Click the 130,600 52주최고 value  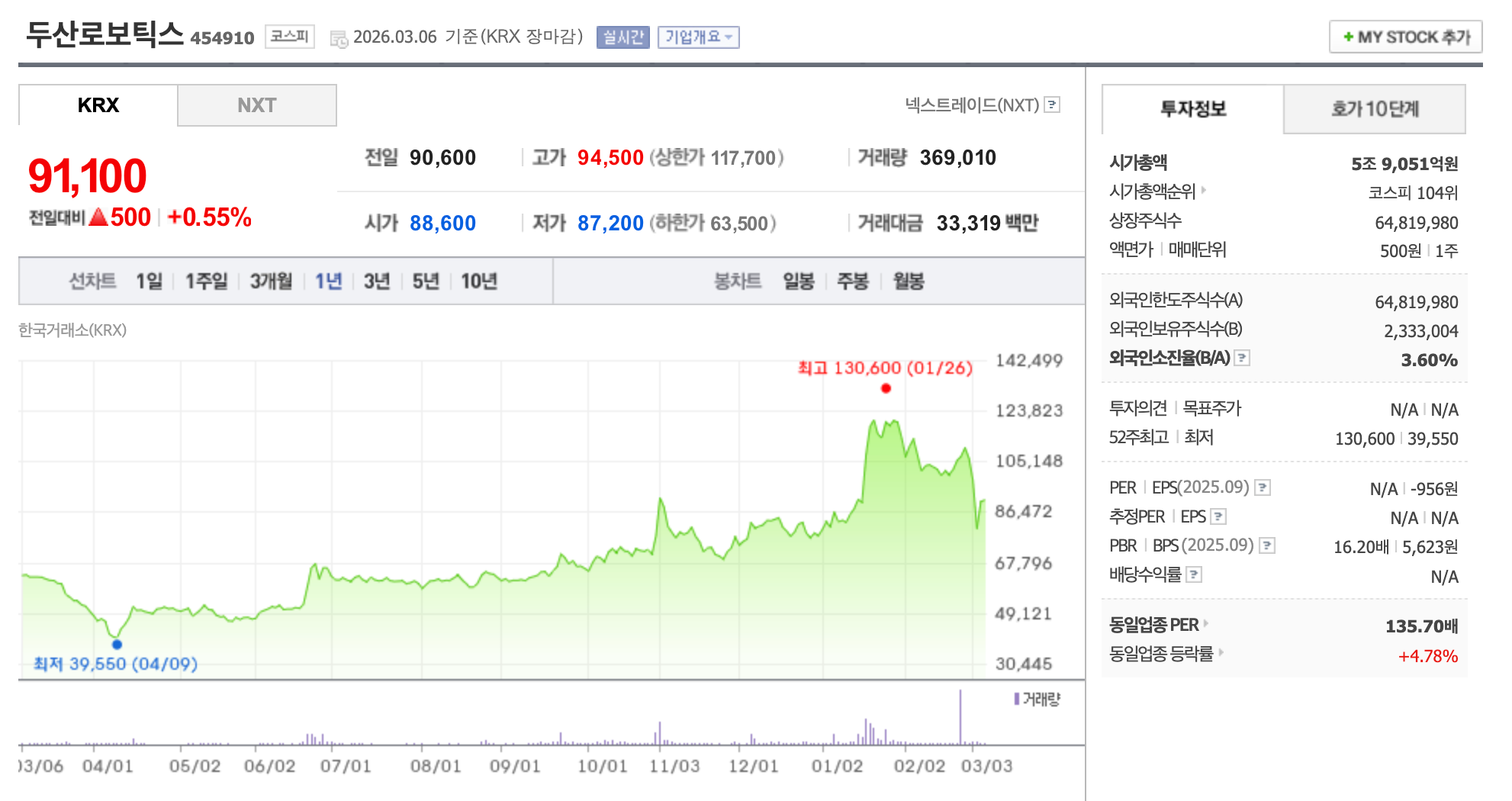[x=1364, y=439]
